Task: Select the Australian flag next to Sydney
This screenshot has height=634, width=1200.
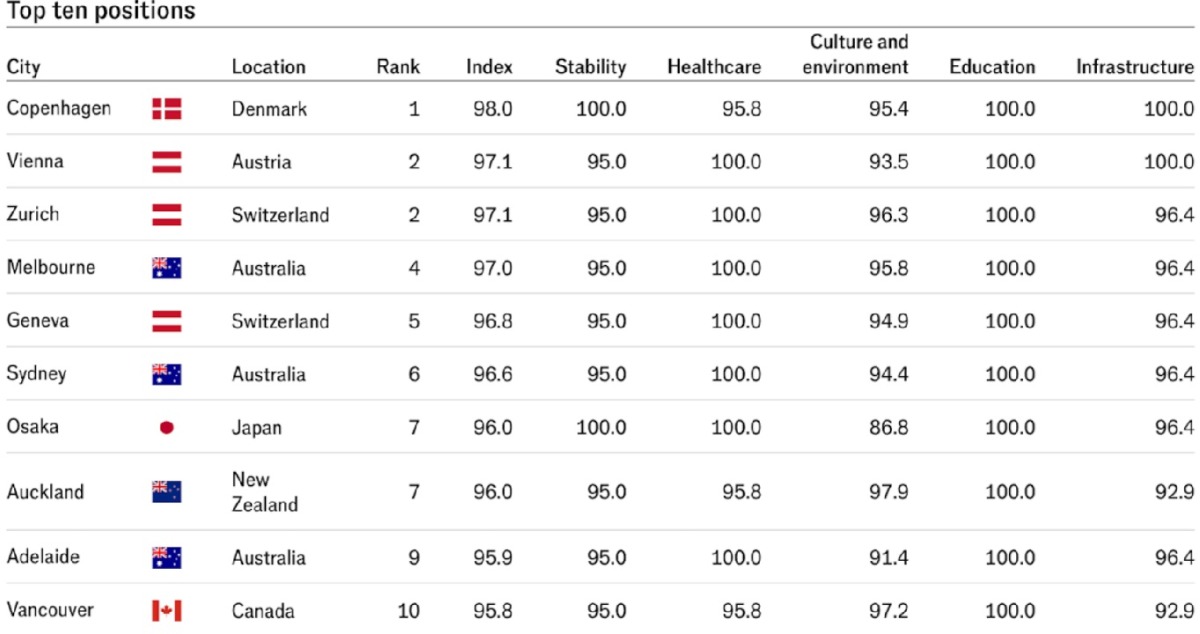Action: [167, 374]
